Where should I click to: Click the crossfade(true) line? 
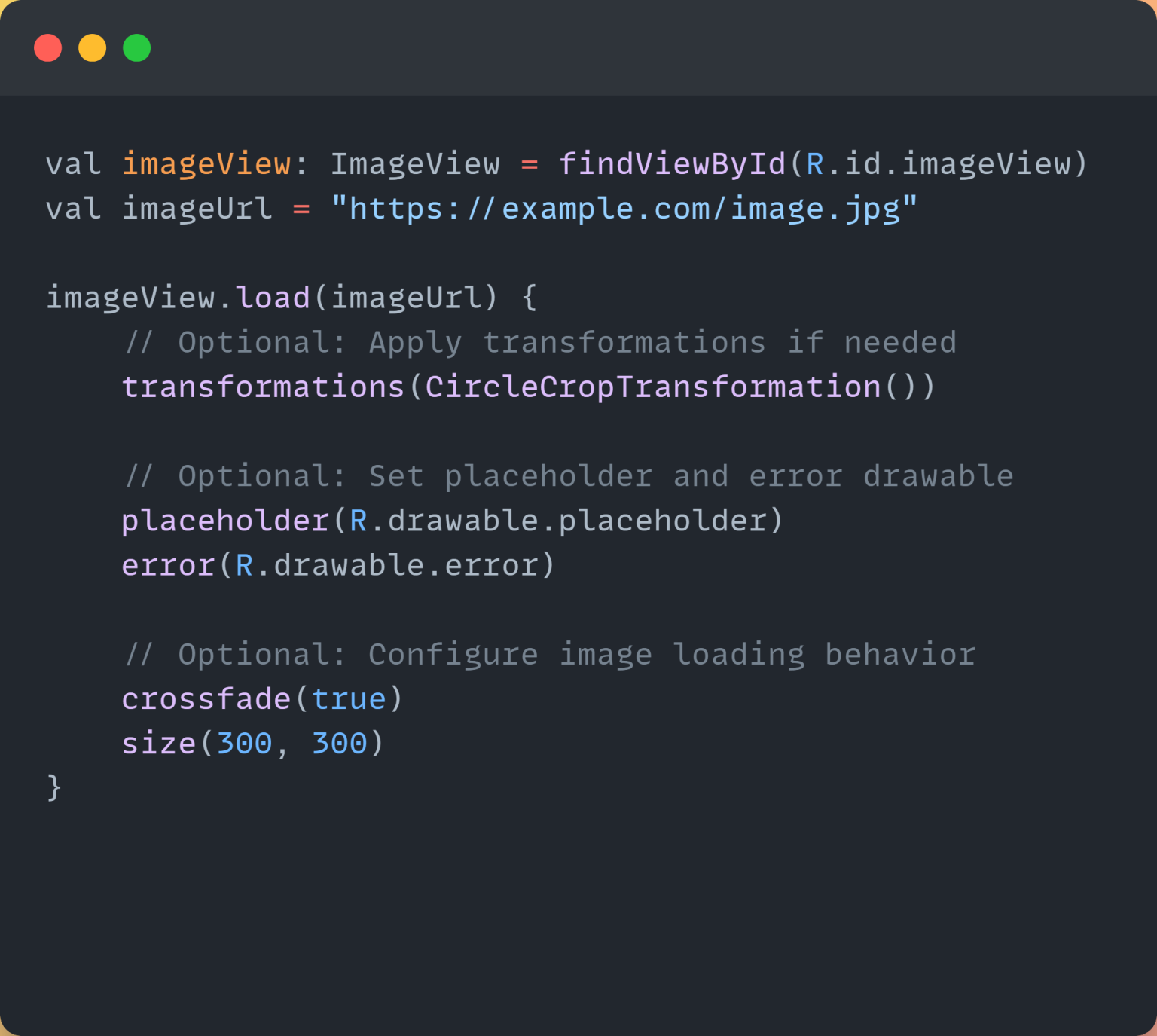tap(261, 698)
